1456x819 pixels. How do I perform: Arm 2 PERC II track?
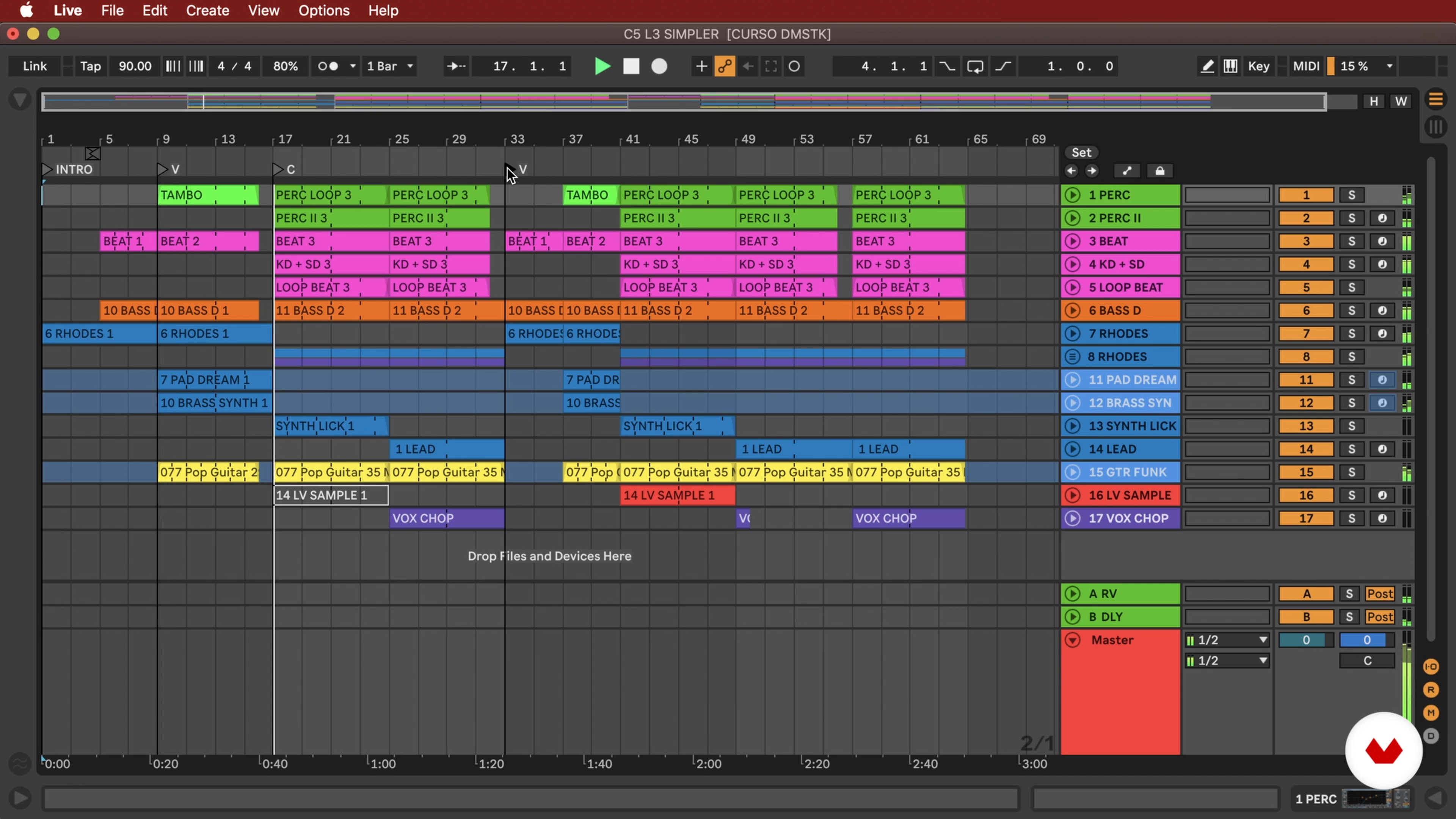coord(1382,218)
